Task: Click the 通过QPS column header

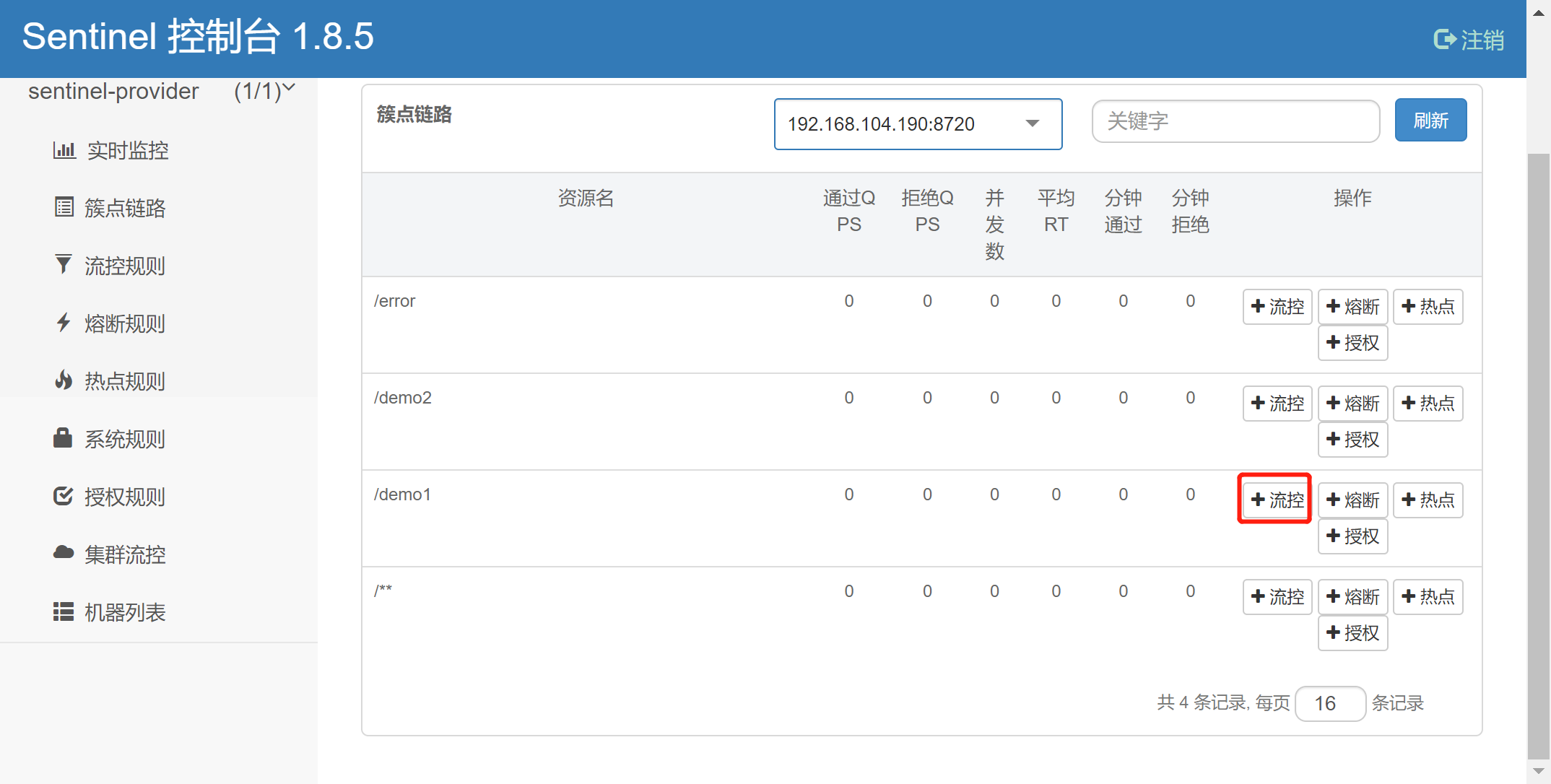Action: tap(849, 211)
